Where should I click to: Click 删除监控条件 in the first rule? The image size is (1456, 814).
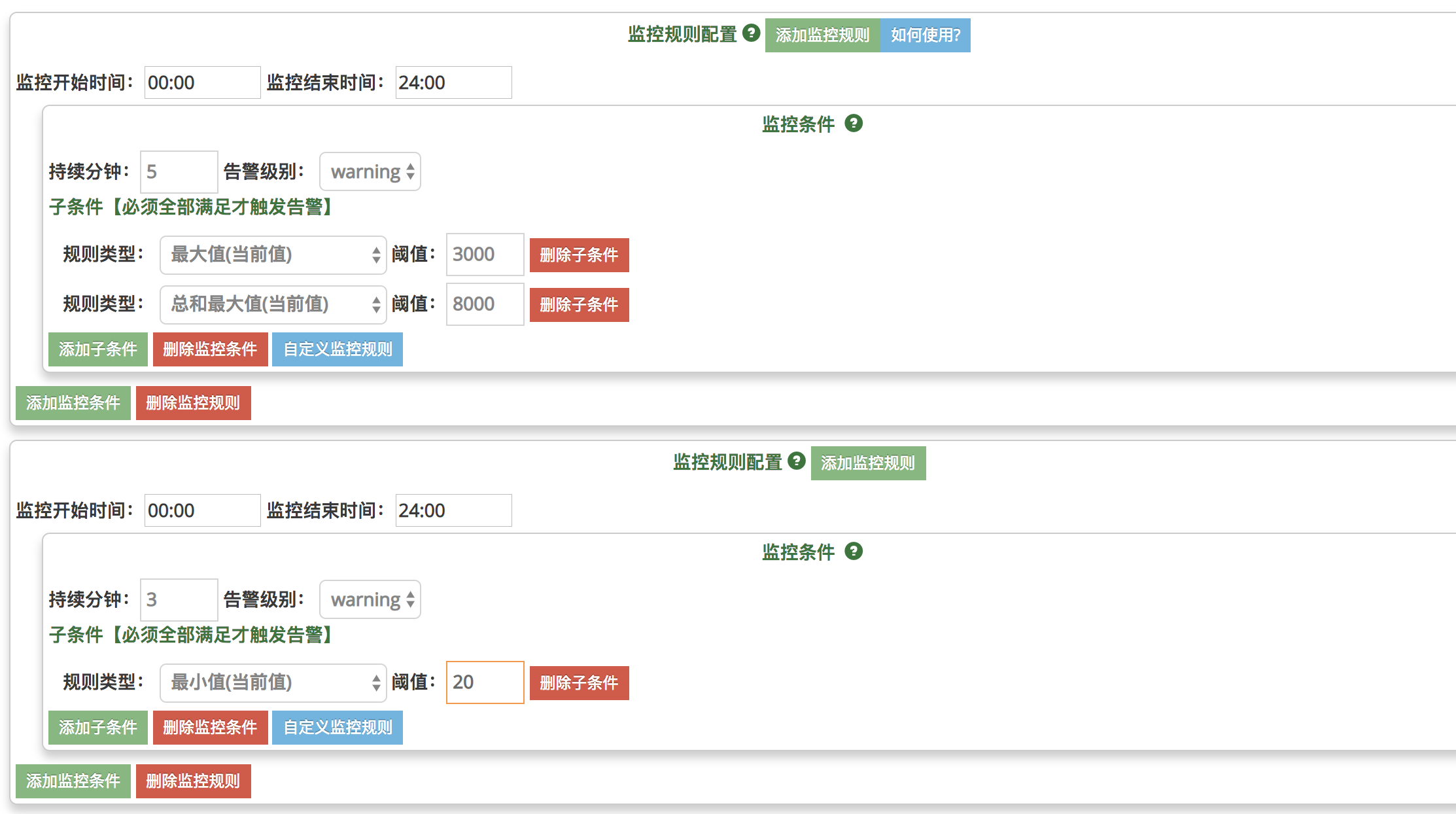tap(210, 349)
